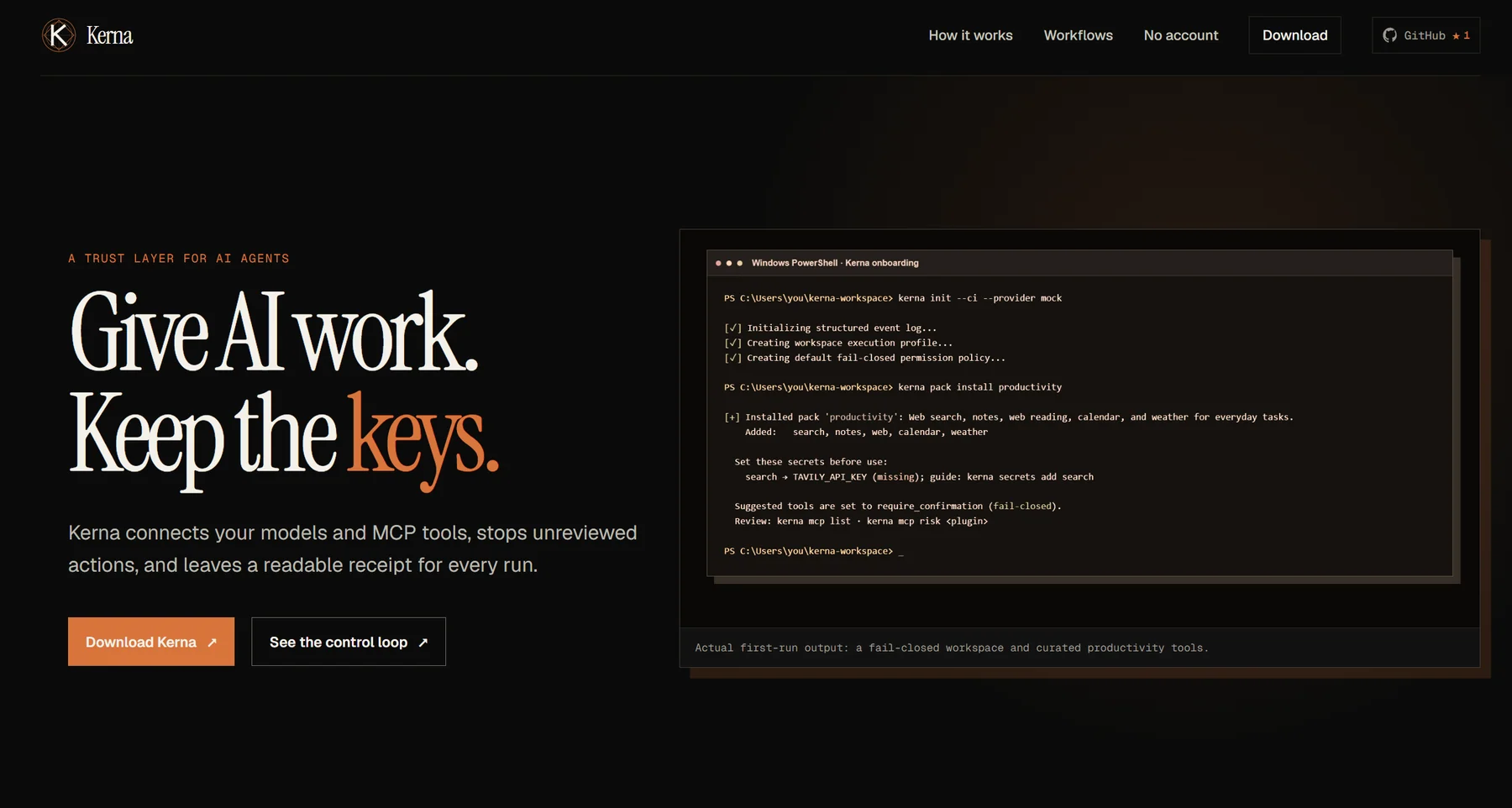Viewport: 1512px width, 808px height.
Task: Go to the Workflows nav link
Action: click(x=1078, y=35)
